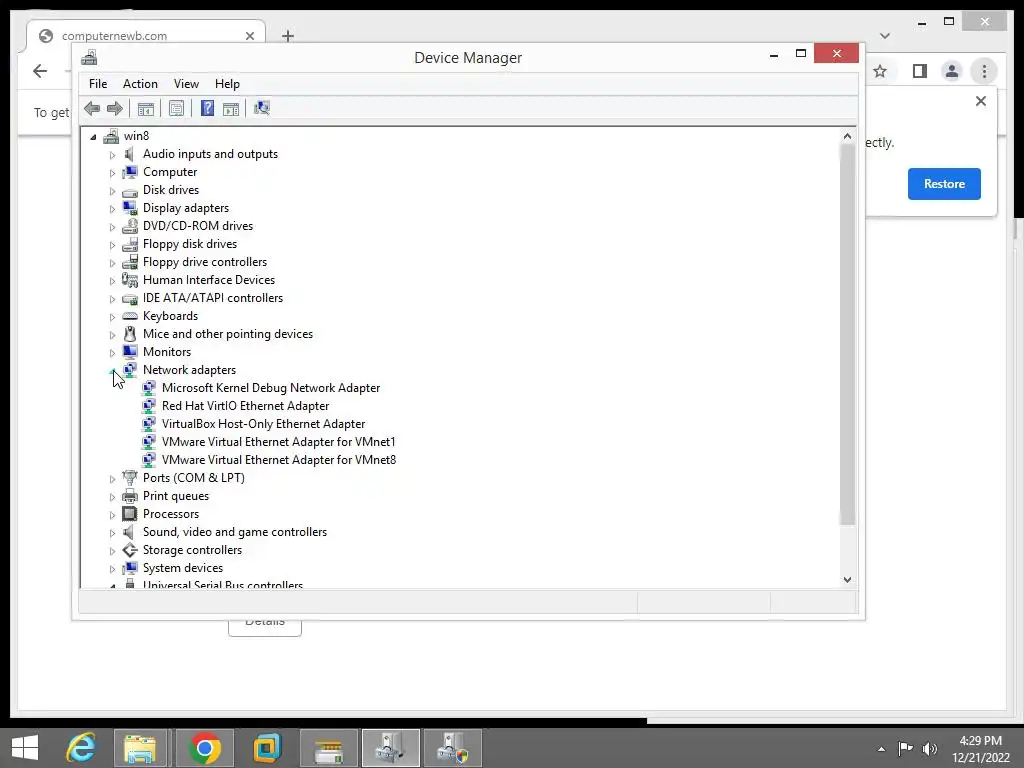Open File Explorer from taskbar
The width and height of the screenshot is (1024, 768).
coord(140,748)
